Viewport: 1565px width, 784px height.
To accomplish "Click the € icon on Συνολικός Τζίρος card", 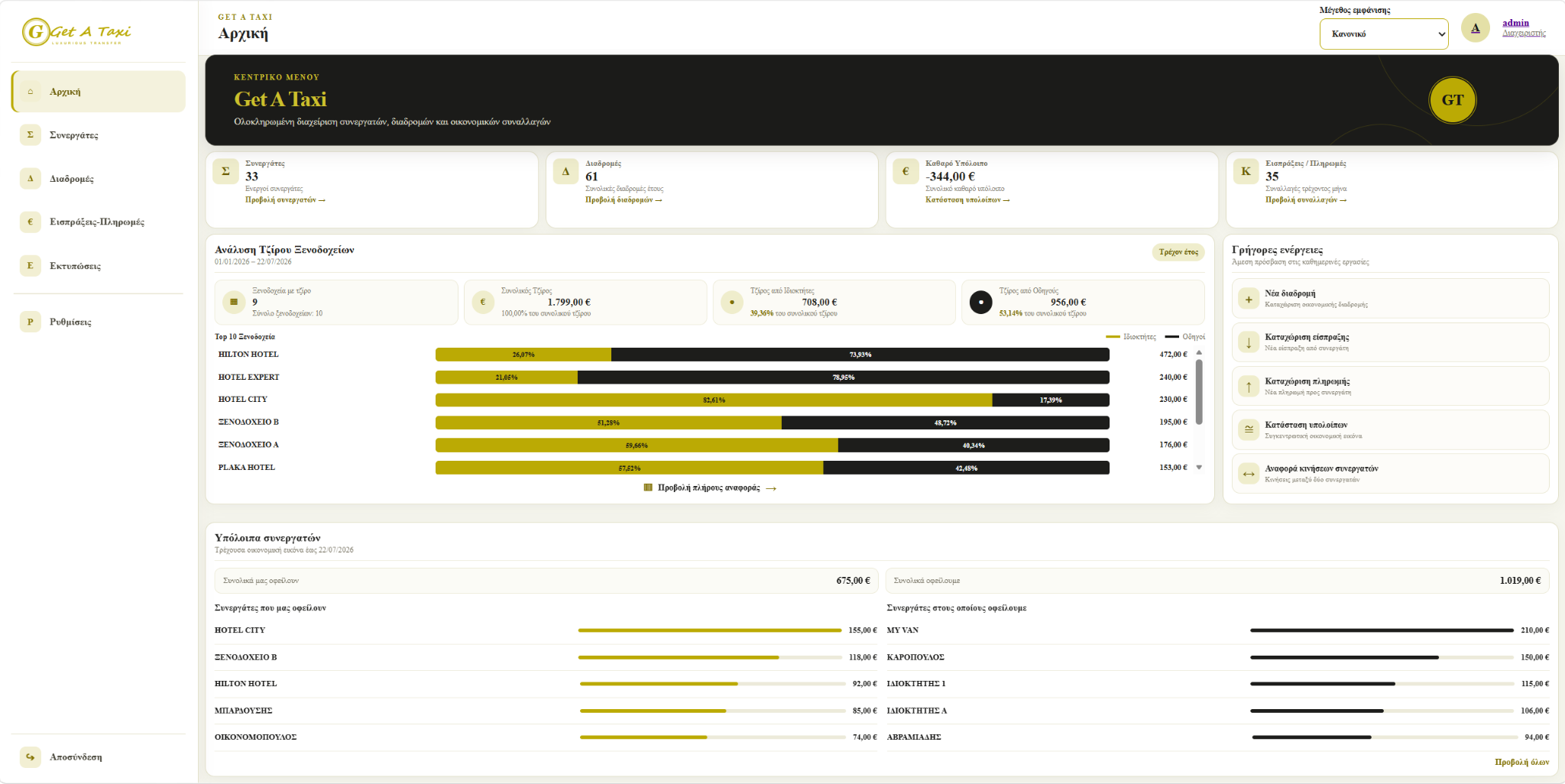I will pos(483,302).
